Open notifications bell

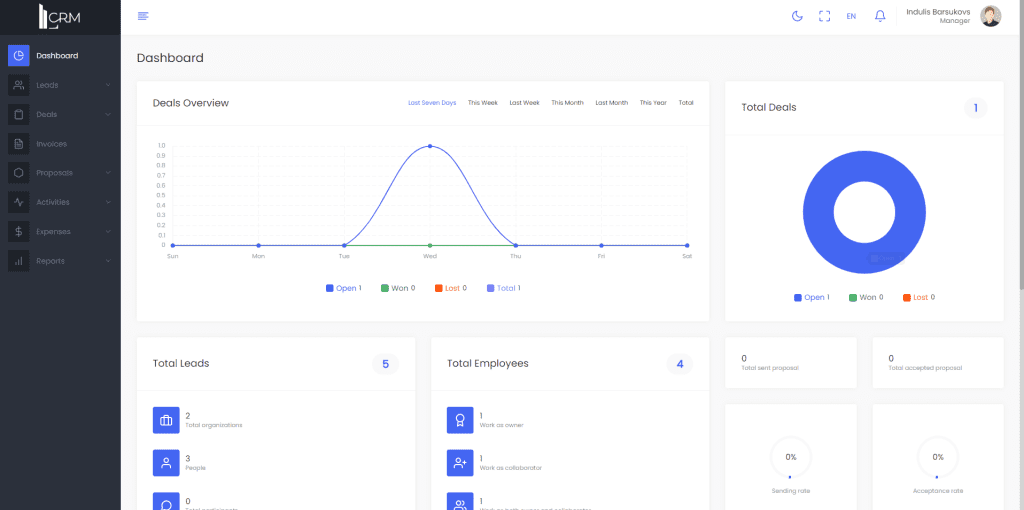pos(880,16)
